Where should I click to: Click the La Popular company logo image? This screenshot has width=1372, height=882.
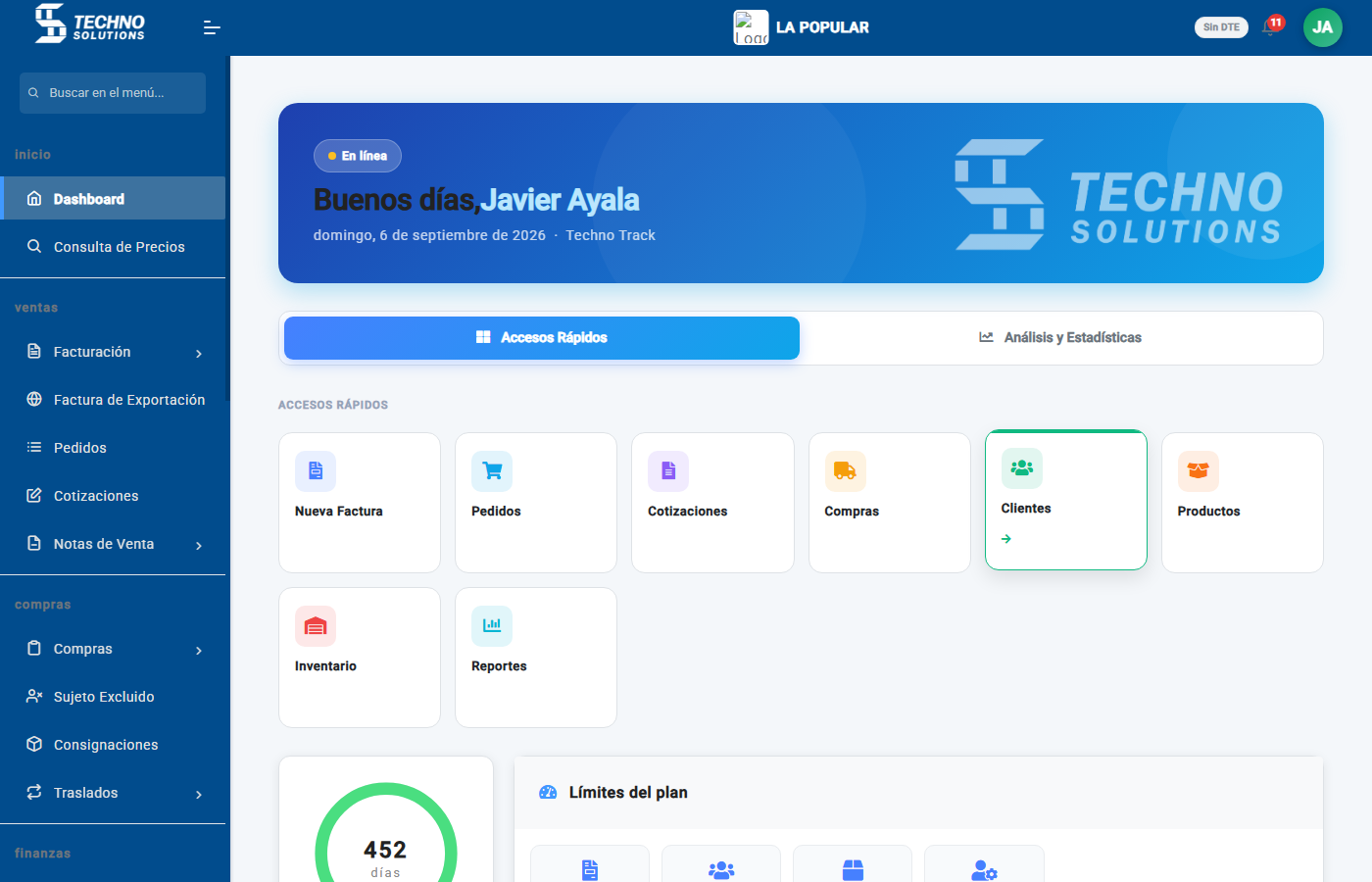751,27
